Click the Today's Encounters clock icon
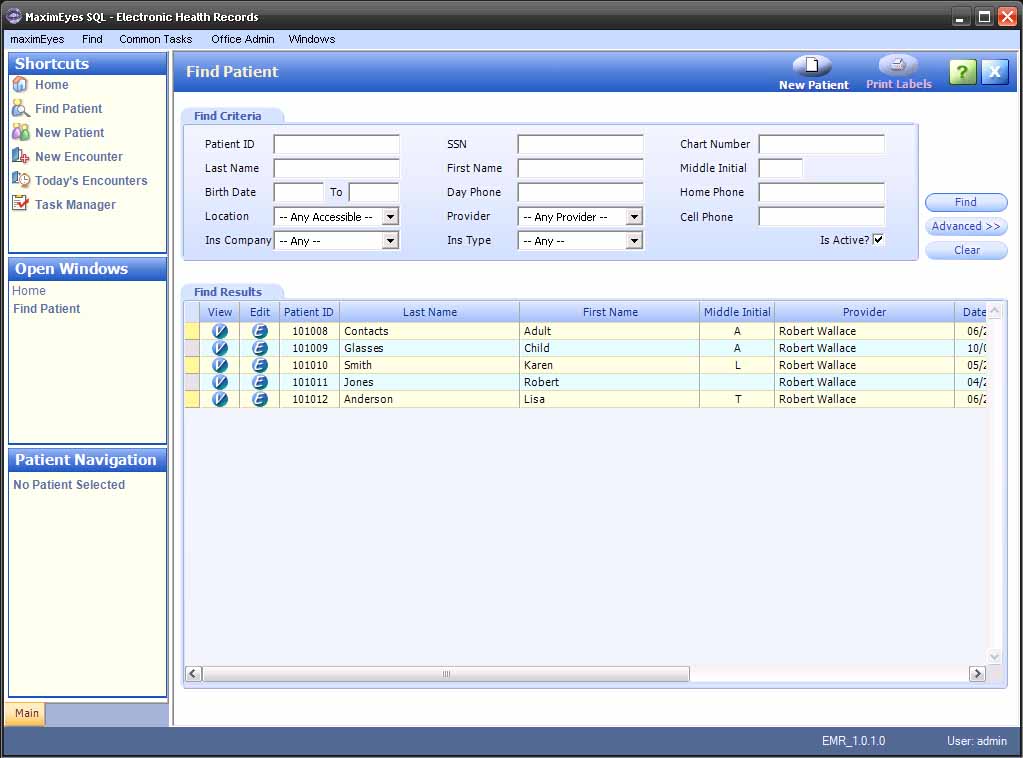 [x=20, y=180]
